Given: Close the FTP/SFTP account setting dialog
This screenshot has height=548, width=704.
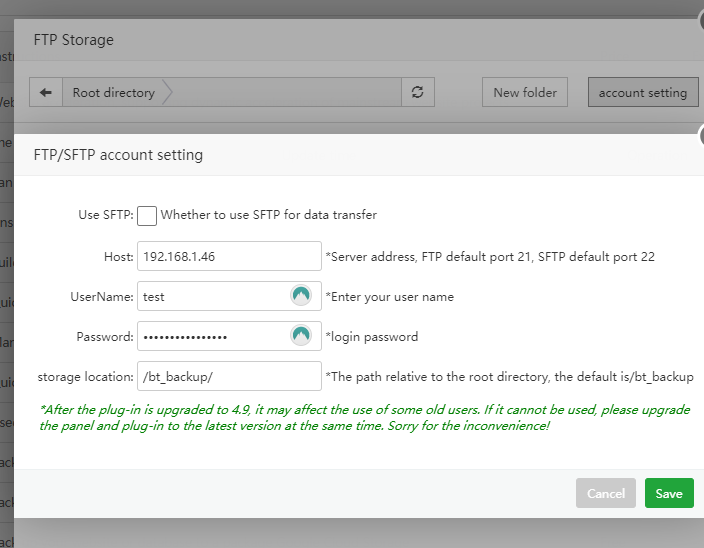Looking at the screenshot, I should tap(700, 139).
